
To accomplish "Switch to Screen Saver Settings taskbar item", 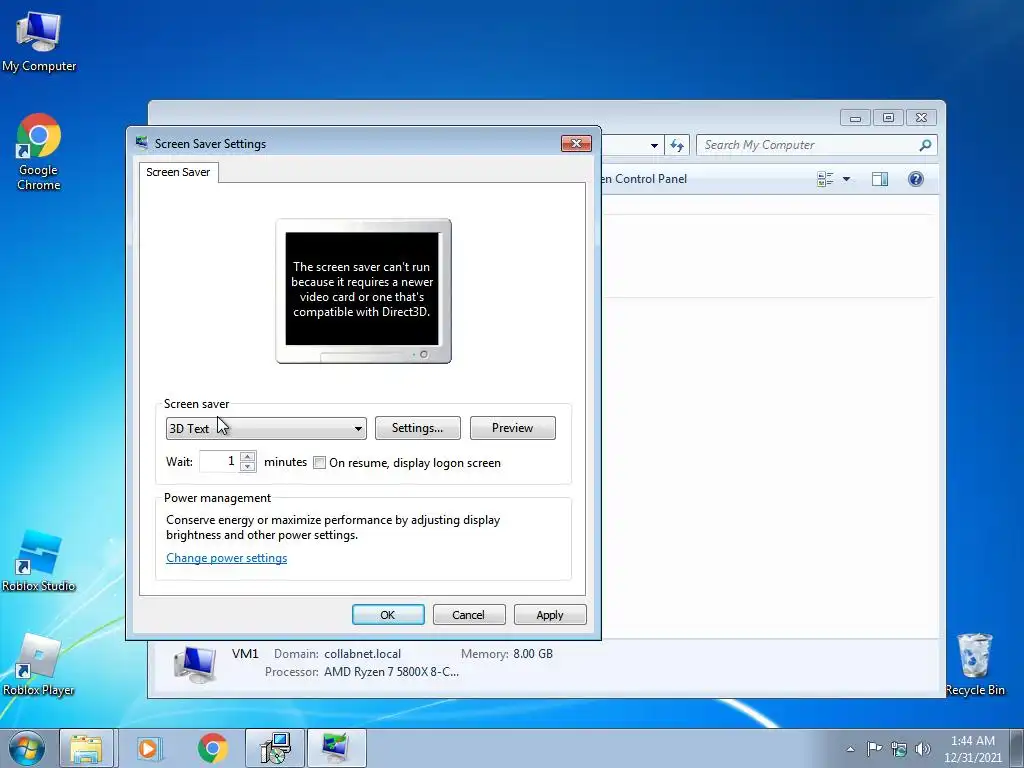I will [336, 748].
